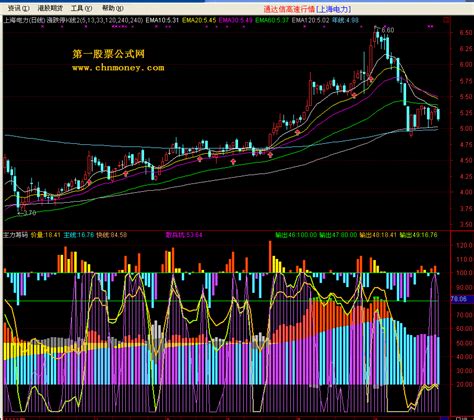
Task: Click the 快线:84.58 value
Action: (112, 235)
